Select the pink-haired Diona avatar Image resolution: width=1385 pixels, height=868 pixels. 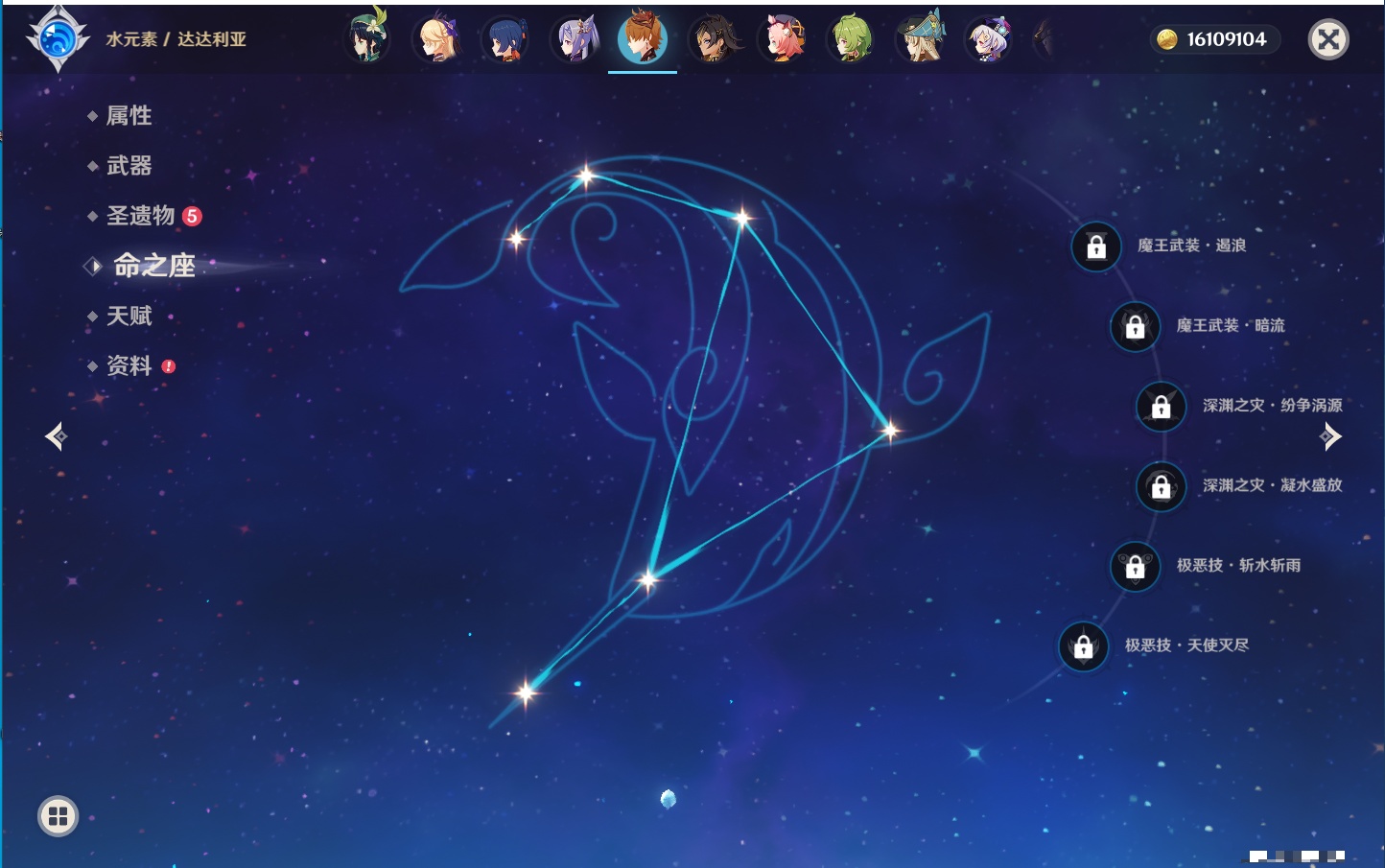pos(782,39)
